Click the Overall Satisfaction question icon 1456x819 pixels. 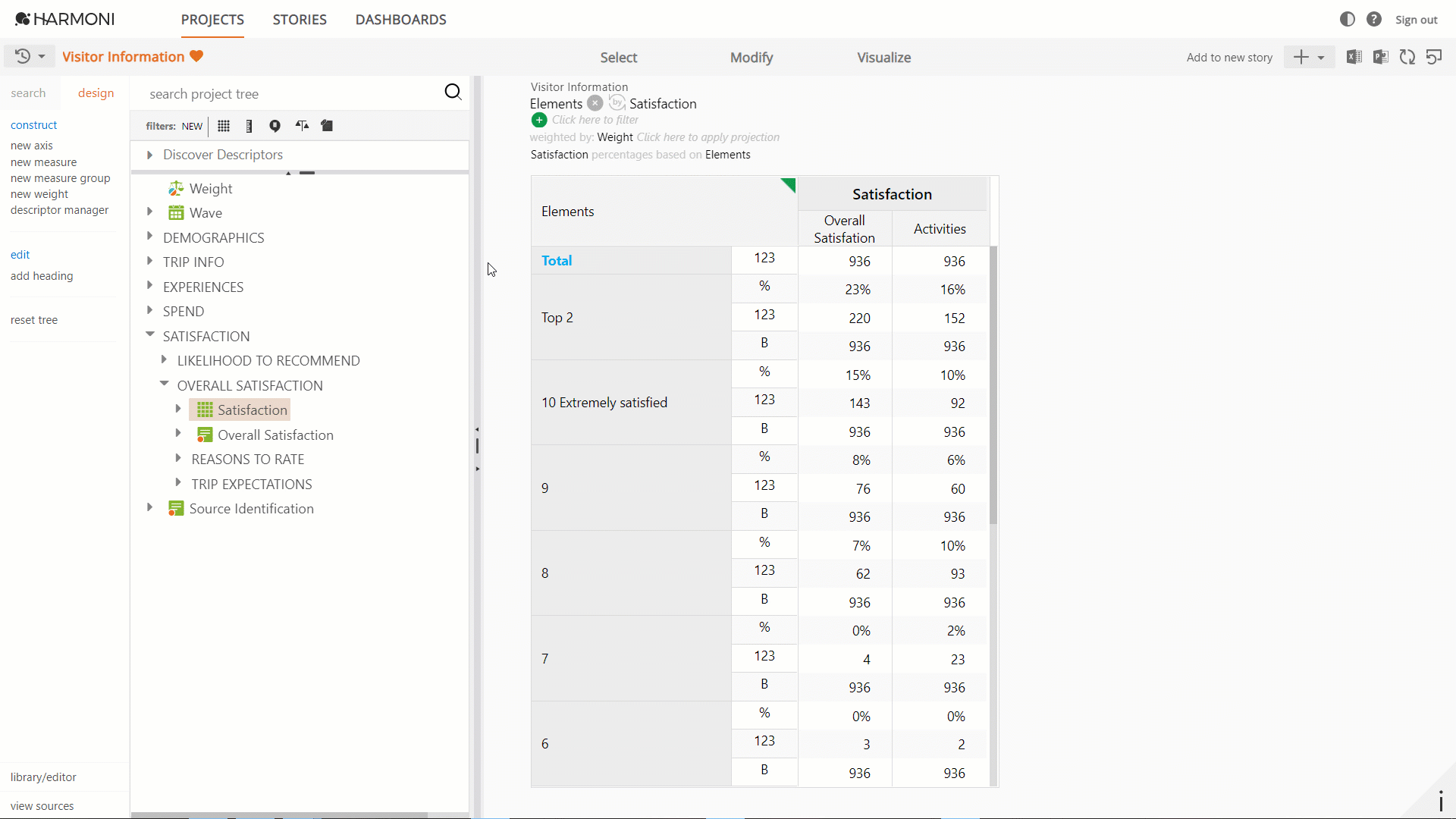coord(205,435)
